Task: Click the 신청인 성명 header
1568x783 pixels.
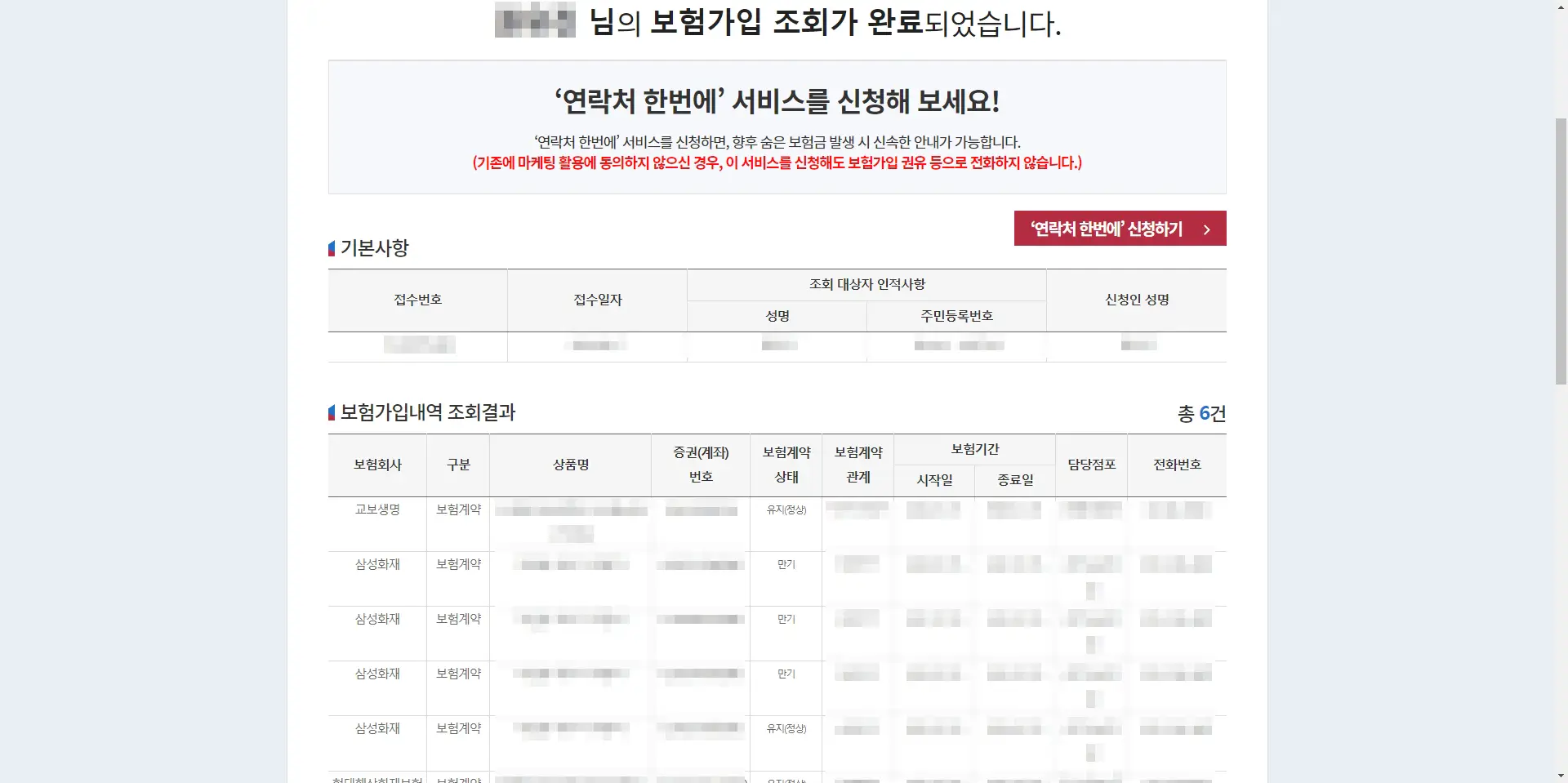Action: [1137, 300]
